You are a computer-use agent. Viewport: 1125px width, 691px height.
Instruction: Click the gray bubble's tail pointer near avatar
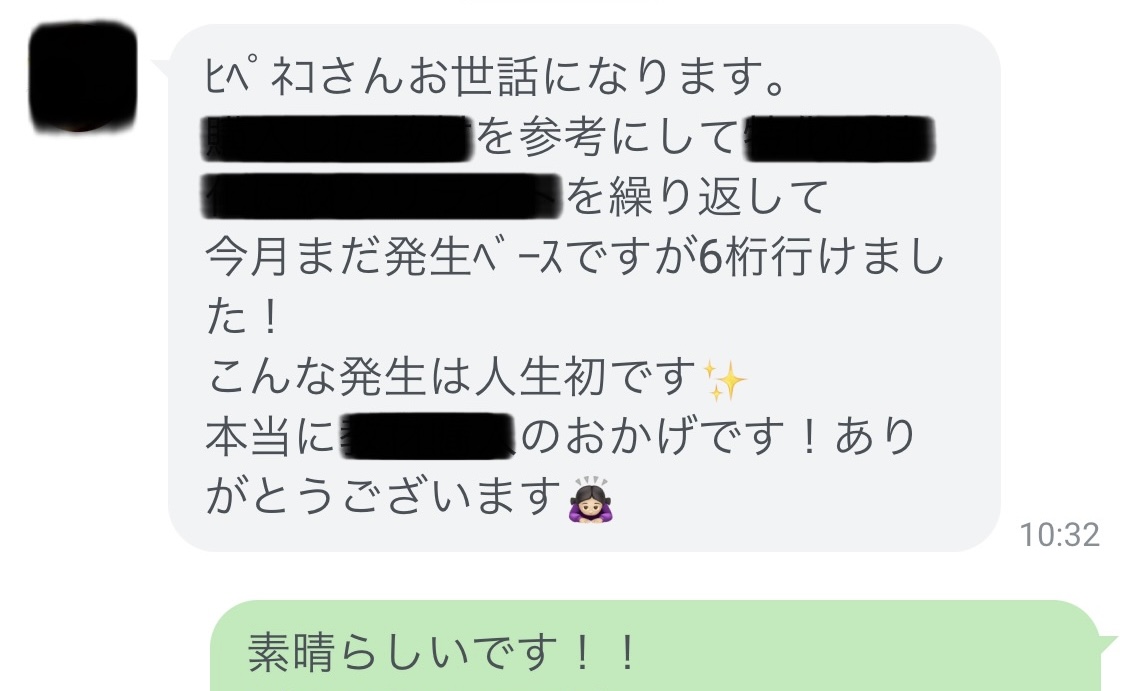pyautogui.click(x=162, y=67)
